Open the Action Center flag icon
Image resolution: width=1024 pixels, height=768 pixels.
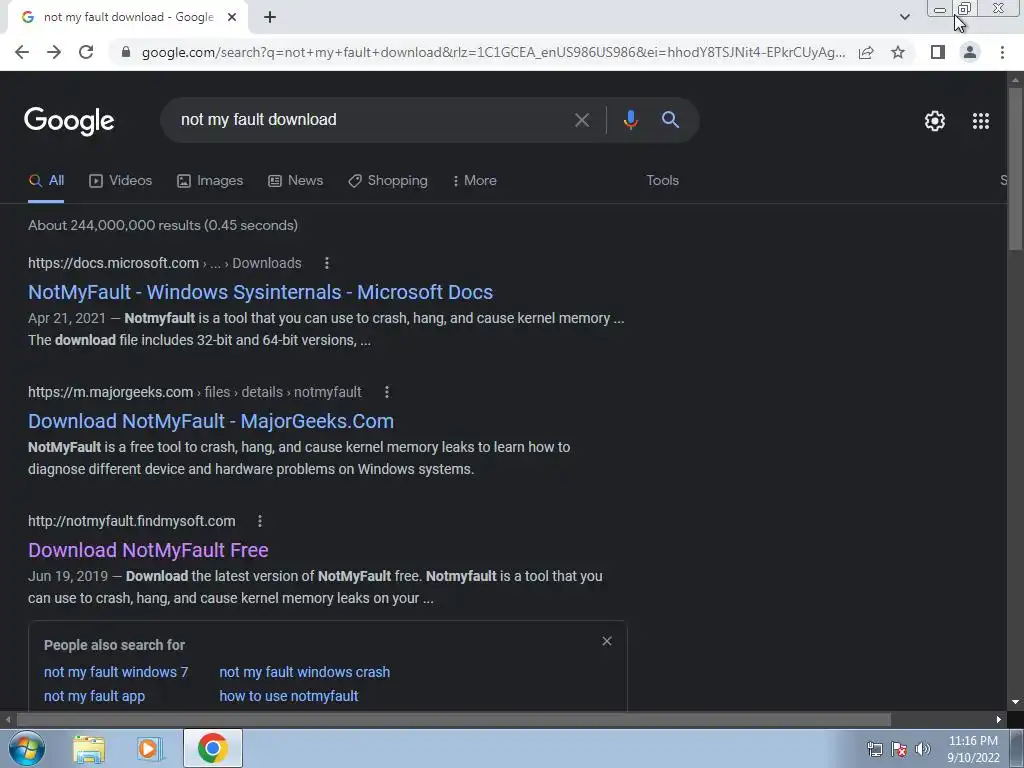[x=899, y=749]
